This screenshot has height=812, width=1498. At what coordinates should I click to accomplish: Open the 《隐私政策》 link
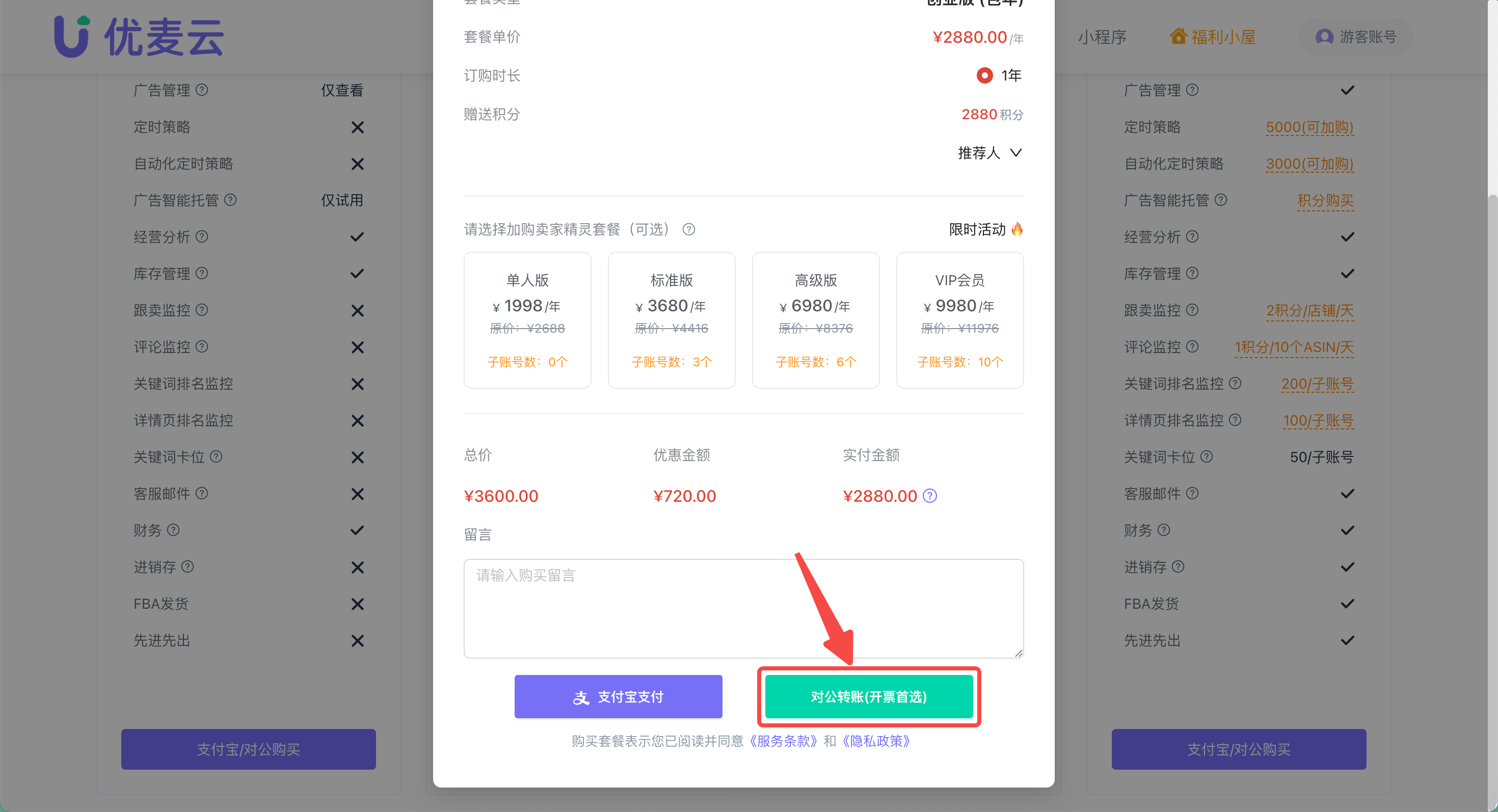click(x=876, y=741)
